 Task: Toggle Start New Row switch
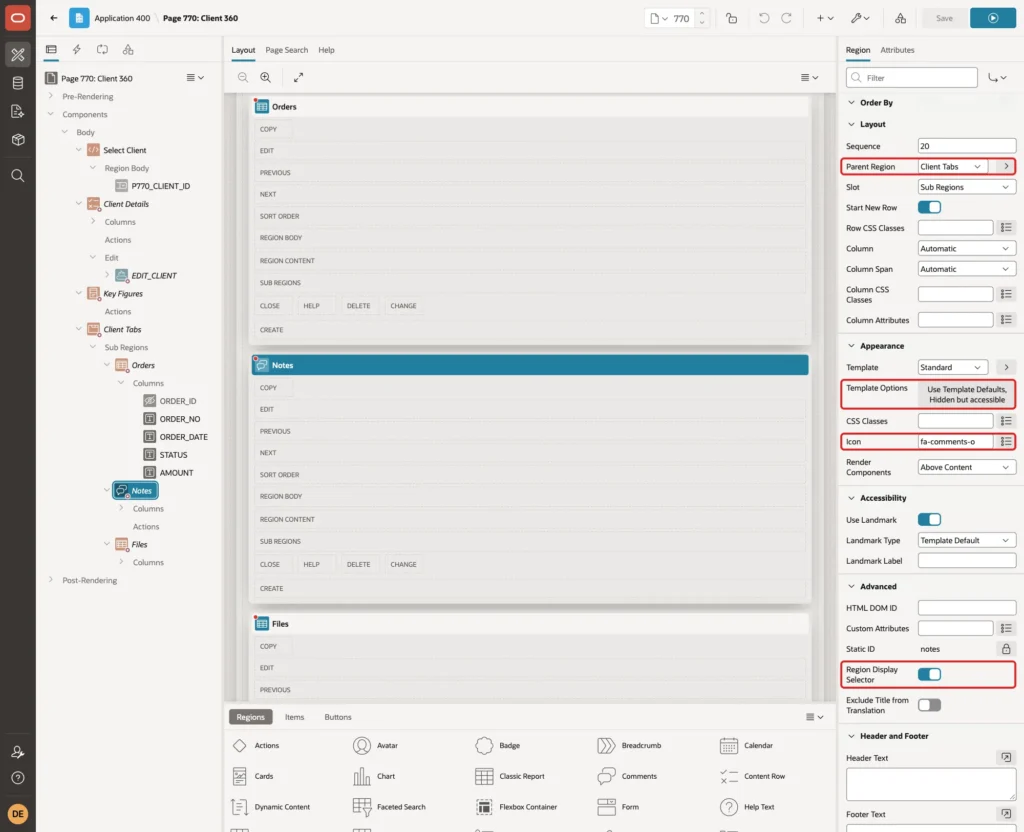(x=929, y=207)
